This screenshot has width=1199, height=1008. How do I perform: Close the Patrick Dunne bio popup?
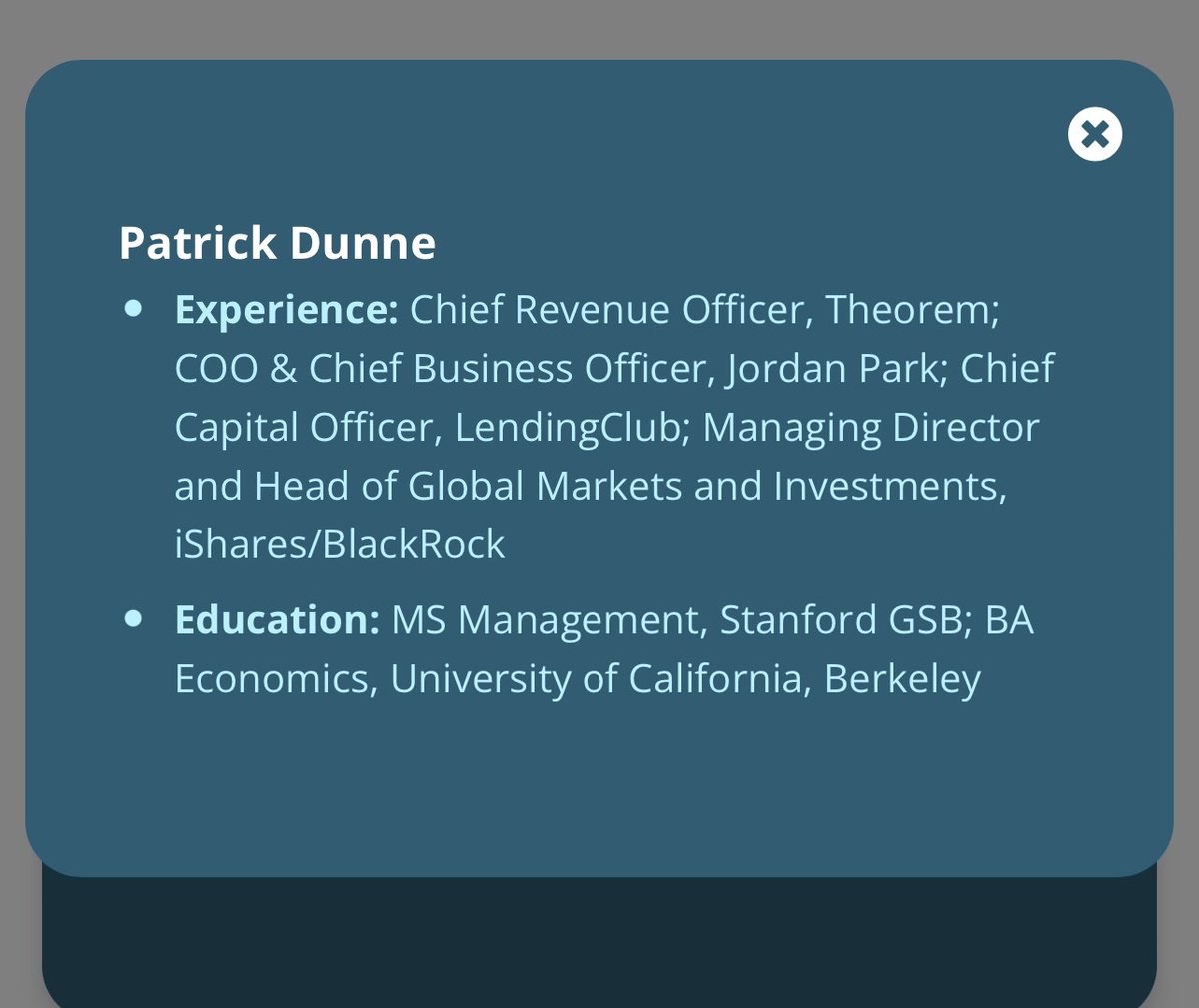tap(1095, 134)
